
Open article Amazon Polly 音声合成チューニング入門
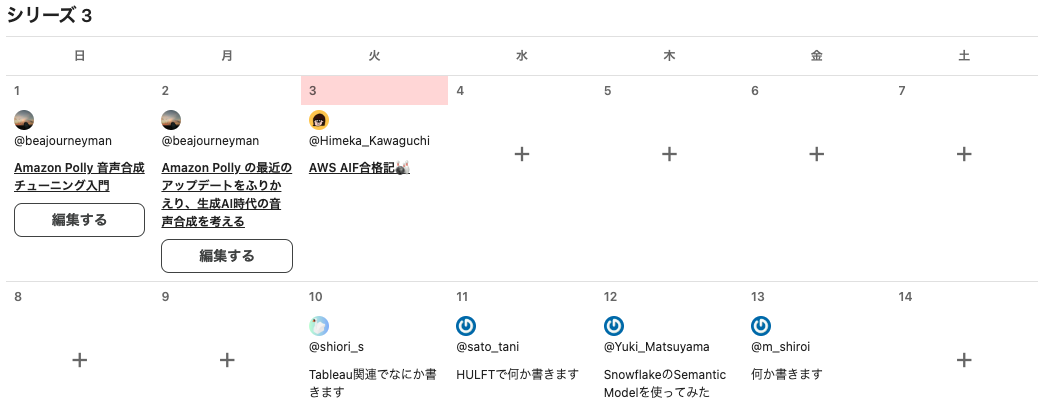[x=62, y=177]
